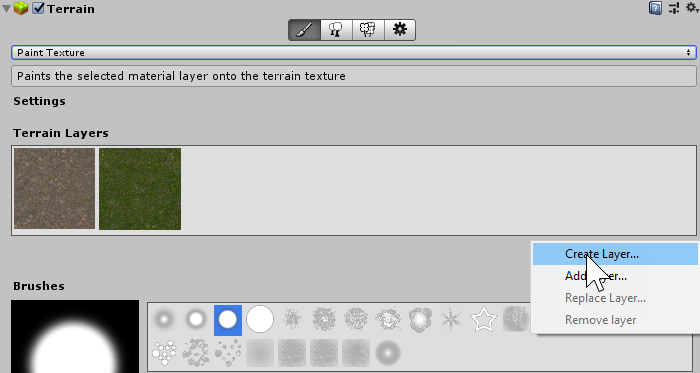Click the disabled Replace Layer... entry
The width and height of the screenshot is (700, 373).
tap(615, 298)
